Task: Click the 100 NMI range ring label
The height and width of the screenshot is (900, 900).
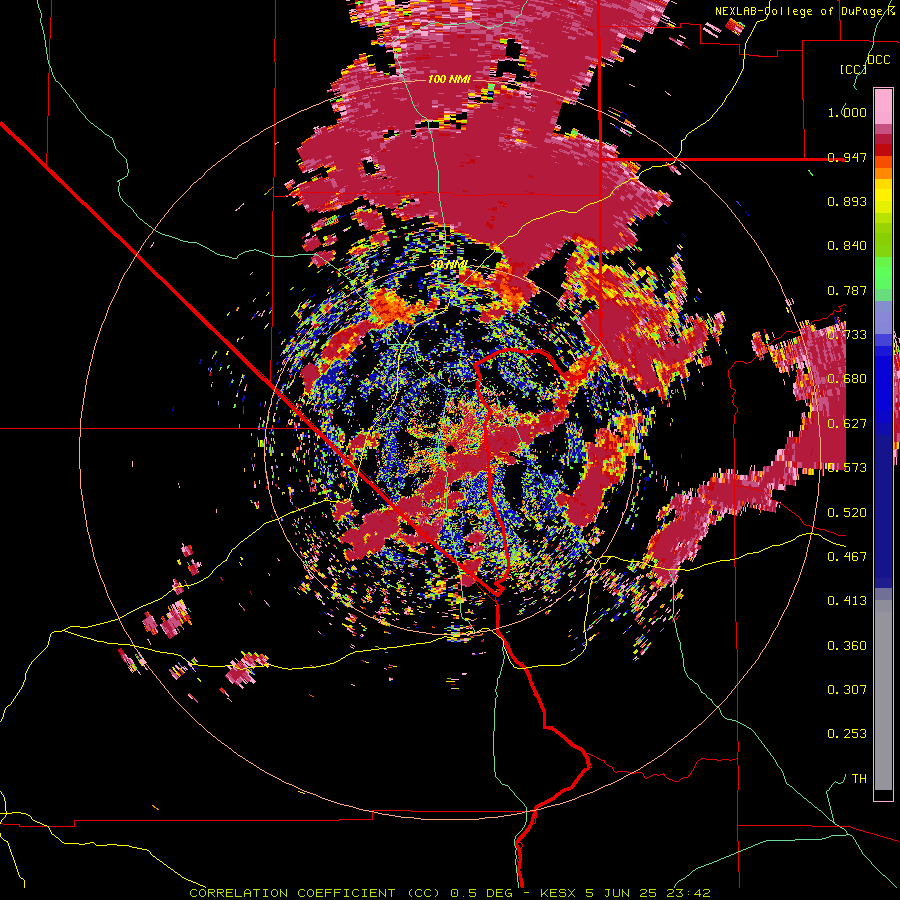Action: tap(449, 79)
